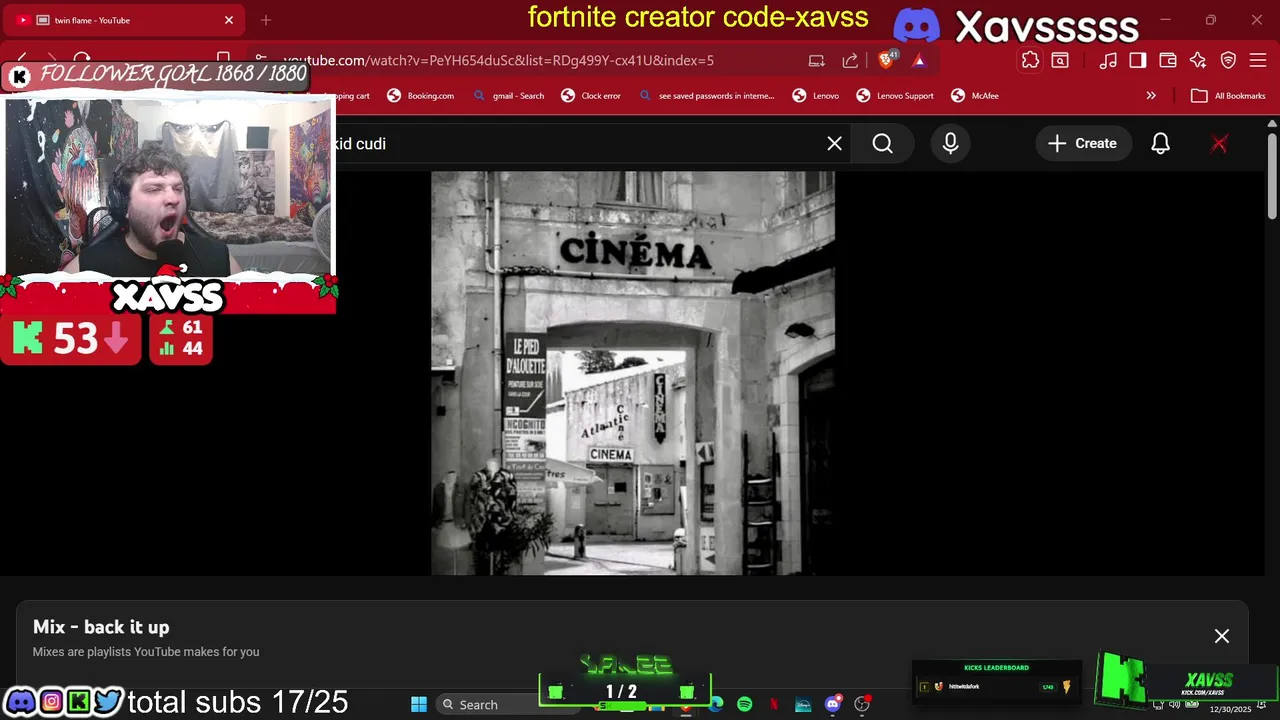
Task: Open Brave VPN shield icon
Action: pos(1229,60)
